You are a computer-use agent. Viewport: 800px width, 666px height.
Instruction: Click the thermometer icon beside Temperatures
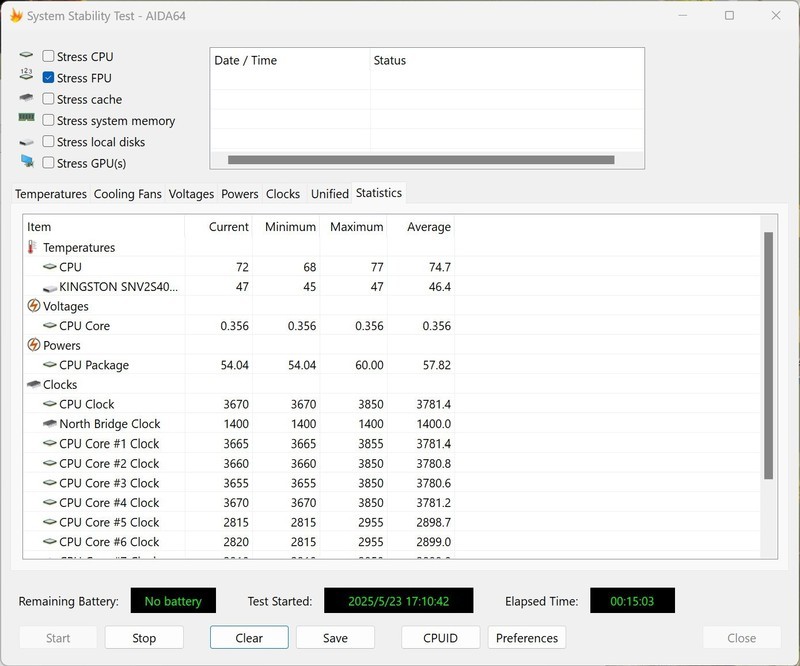[x=33, y=247]
